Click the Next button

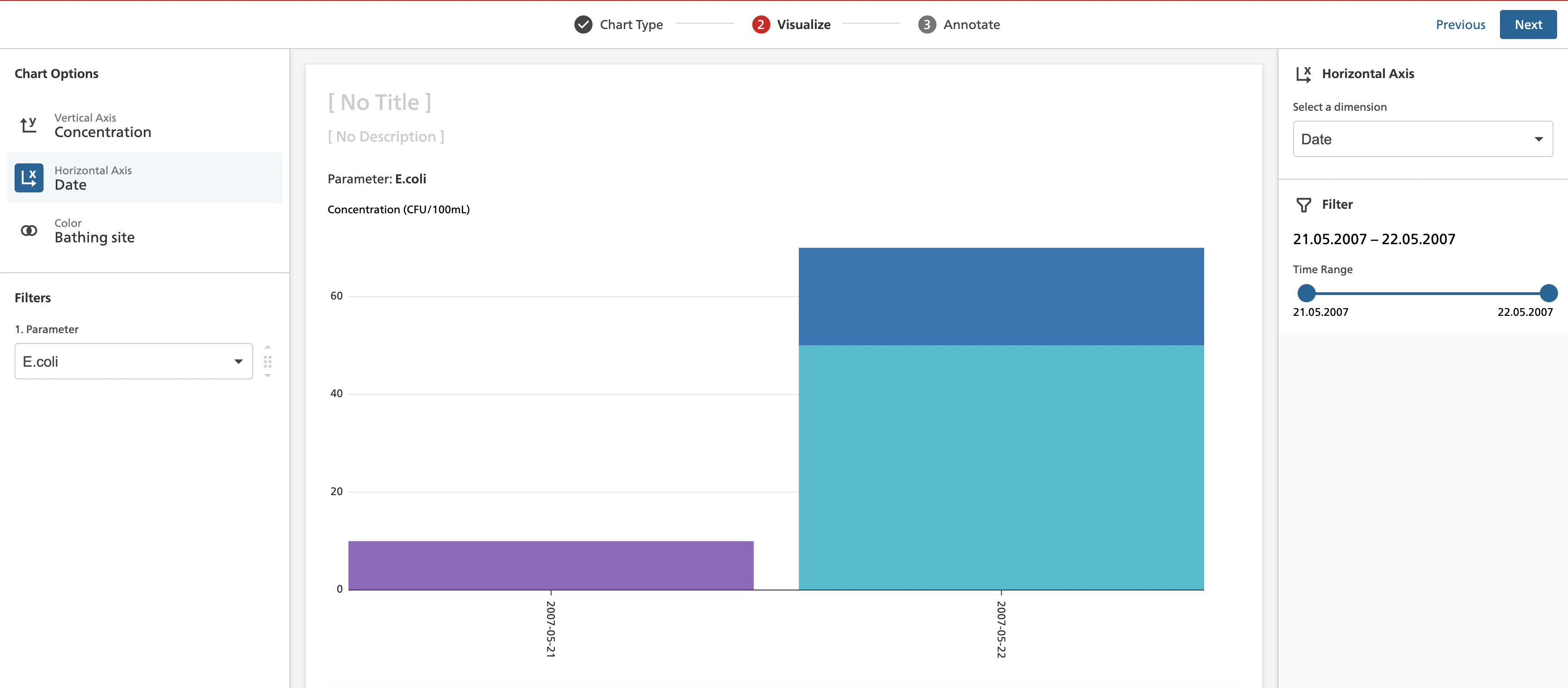[1528, 25]
